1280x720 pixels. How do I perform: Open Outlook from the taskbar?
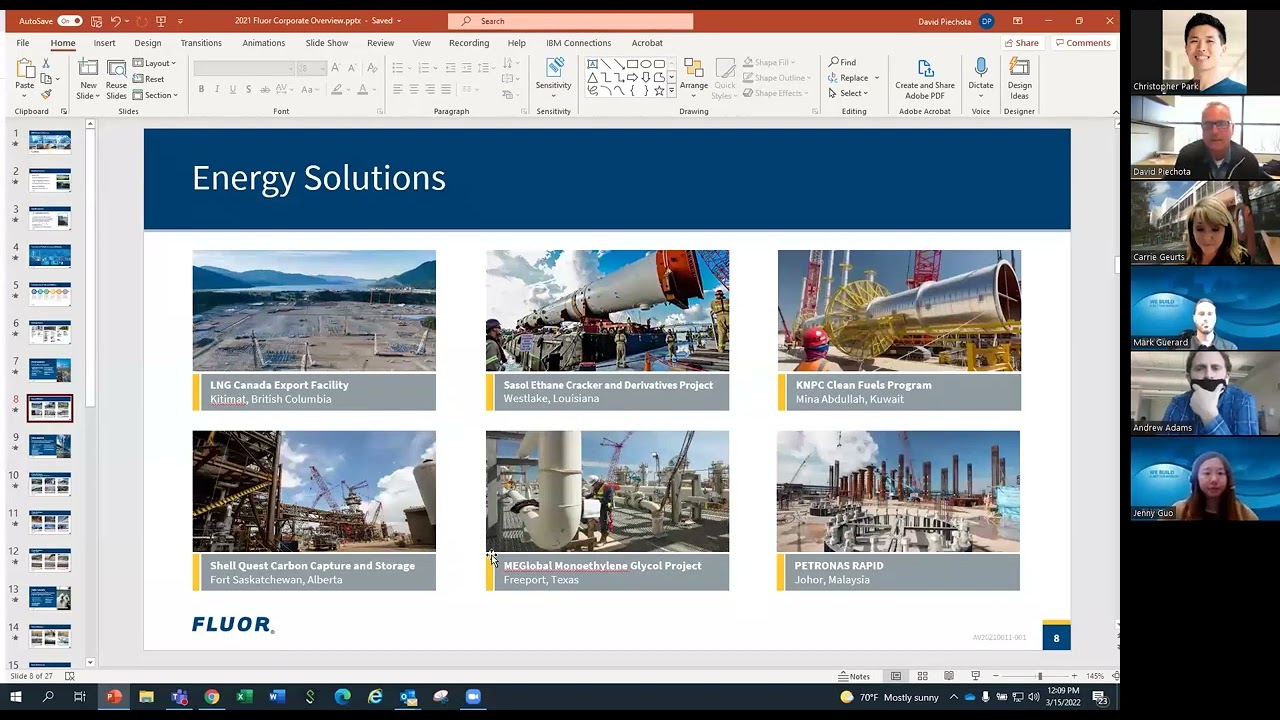[x=408, y=697]
